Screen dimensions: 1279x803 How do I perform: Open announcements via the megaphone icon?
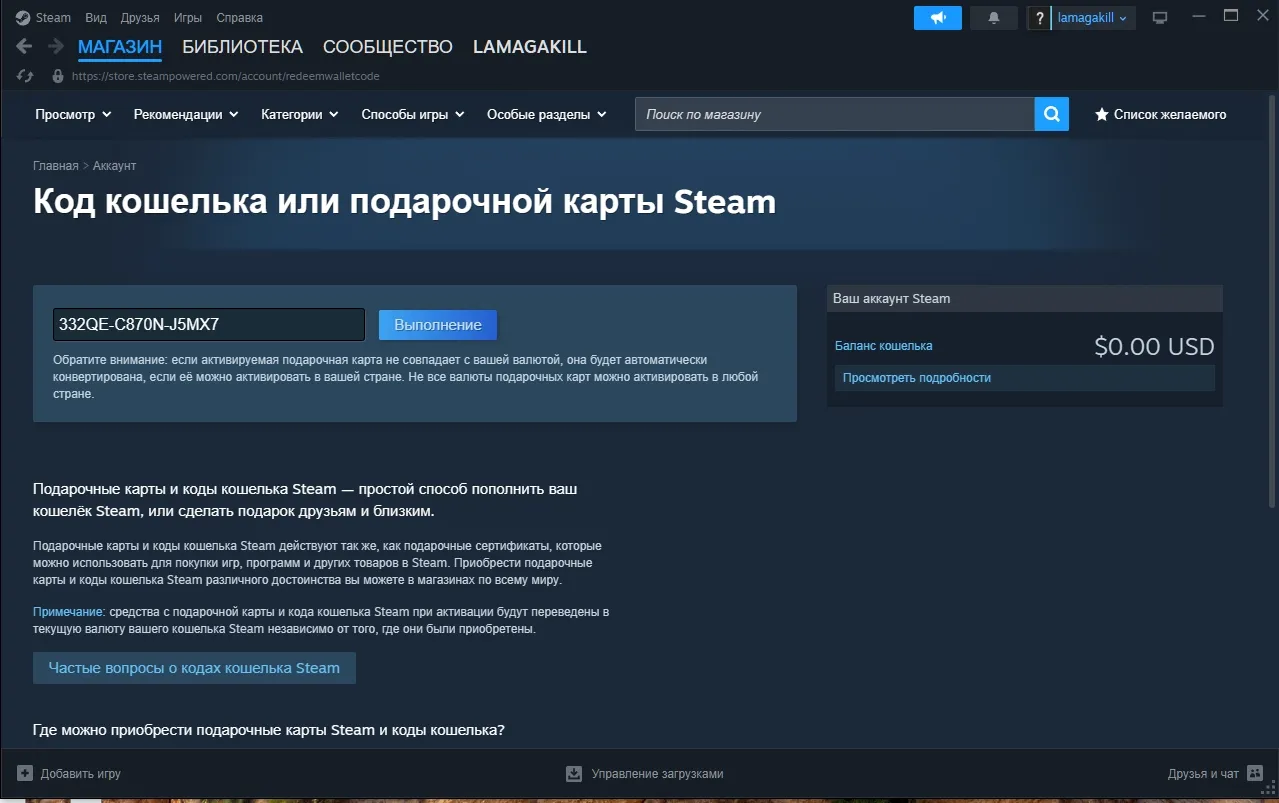pyautogui.click(x=938, y=18)
